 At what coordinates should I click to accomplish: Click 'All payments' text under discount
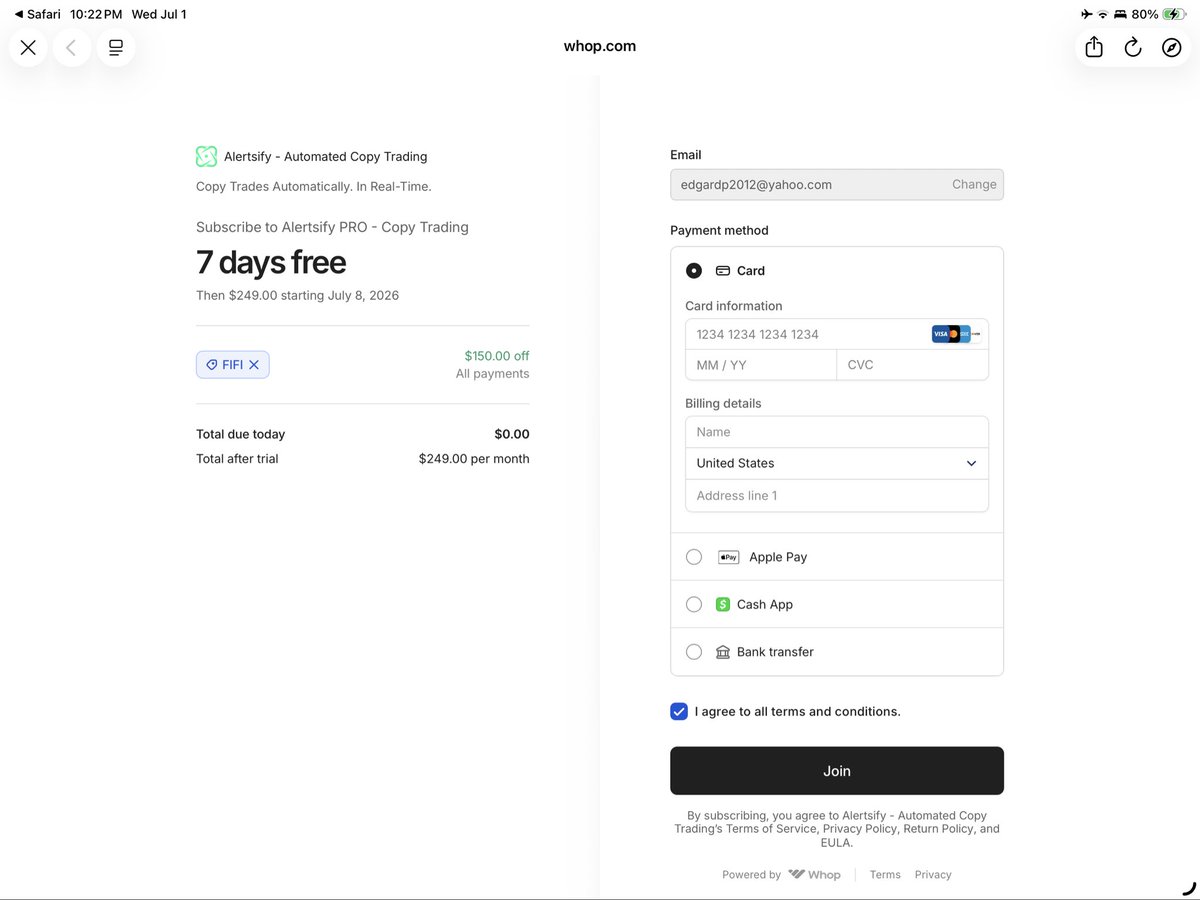493,374
